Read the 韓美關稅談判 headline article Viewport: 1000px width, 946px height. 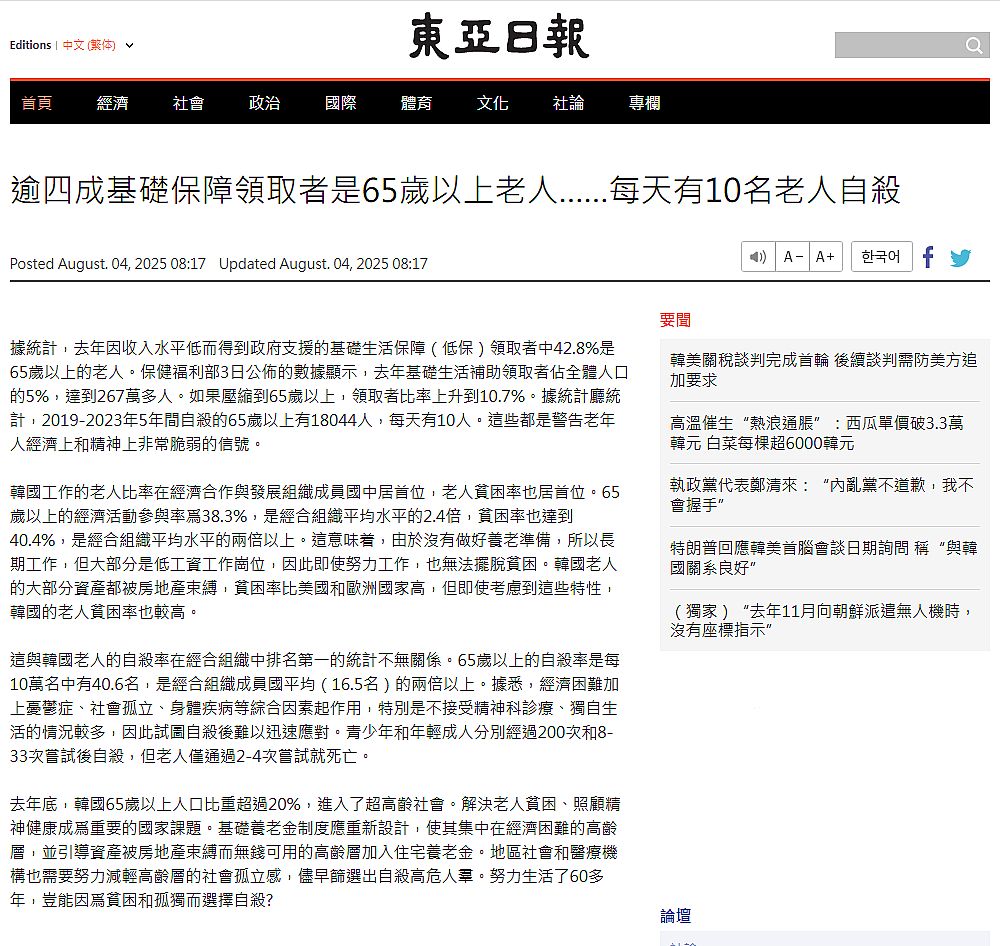pyautogui.click(x=823, y=369)
